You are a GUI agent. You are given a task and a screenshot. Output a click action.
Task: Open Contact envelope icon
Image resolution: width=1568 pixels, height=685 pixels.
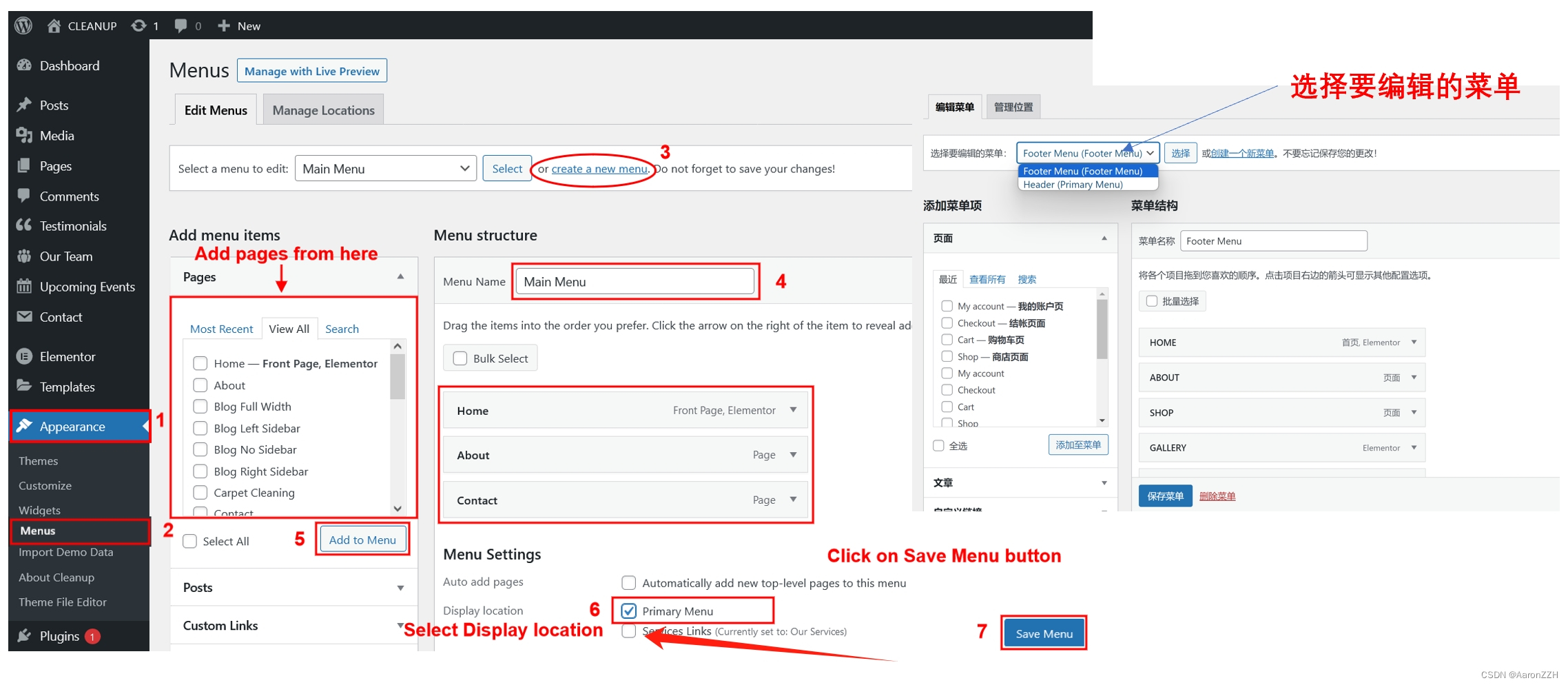(x=24, y=316)
